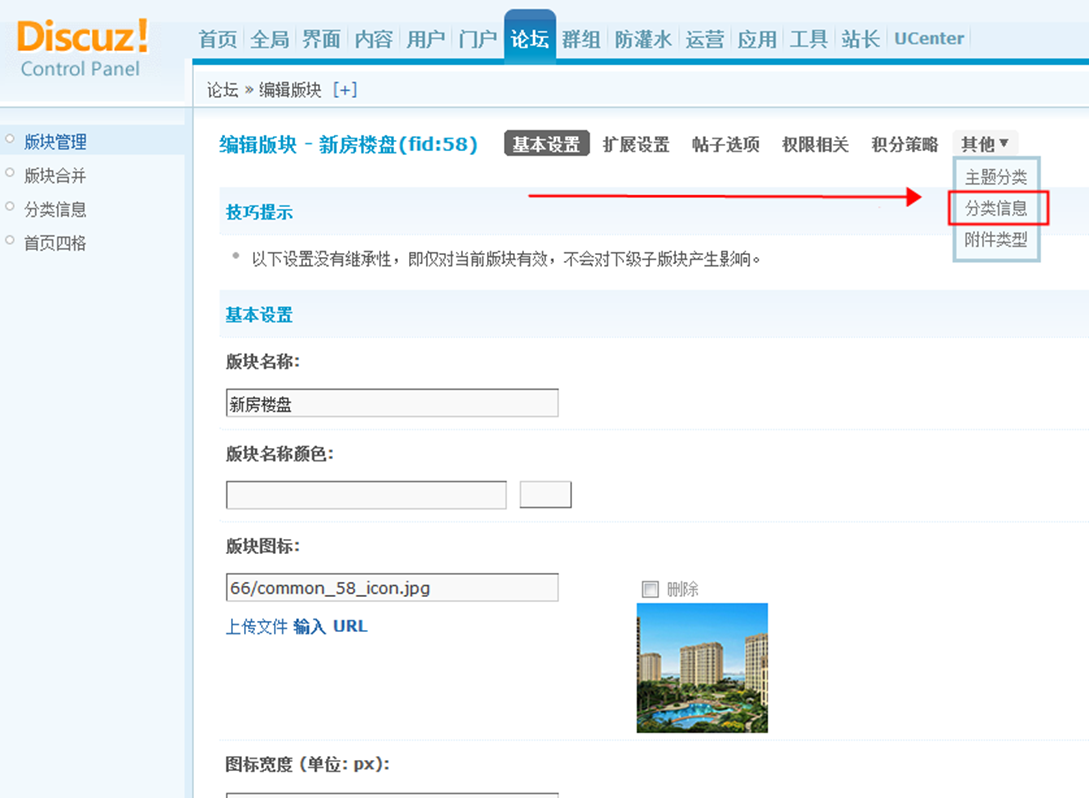Click the 上传文件 link
The image size is (1089, 798).
[x=256, y=626]
